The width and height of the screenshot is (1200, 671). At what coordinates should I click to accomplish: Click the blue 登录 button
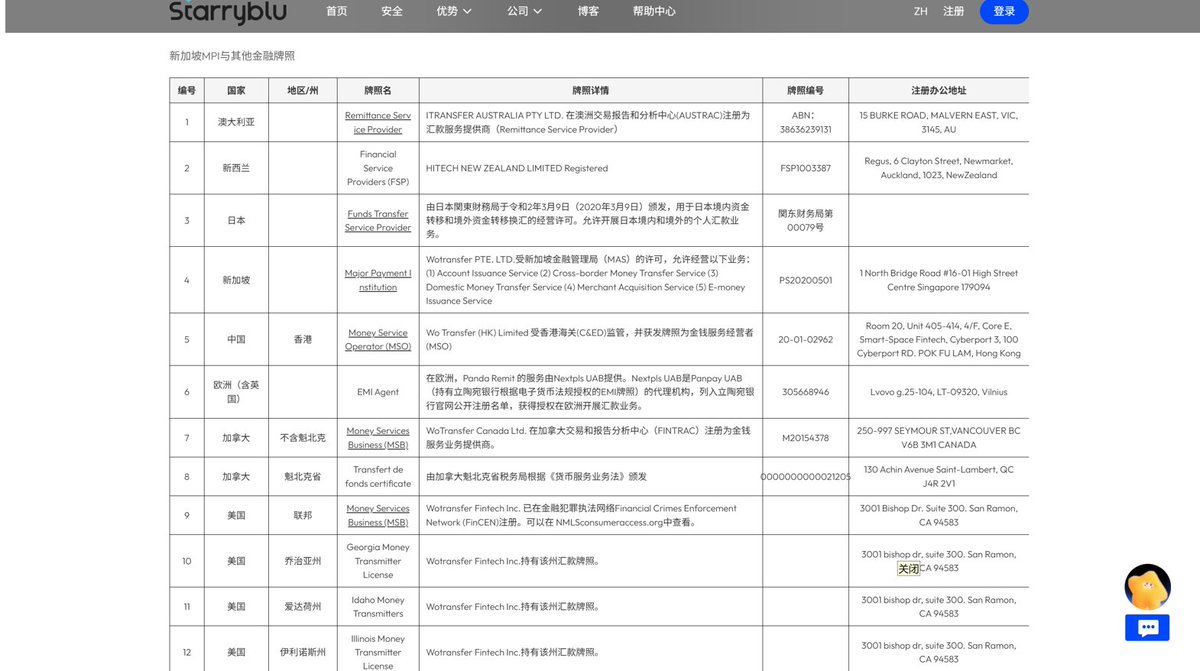(x=1004, y=11)
